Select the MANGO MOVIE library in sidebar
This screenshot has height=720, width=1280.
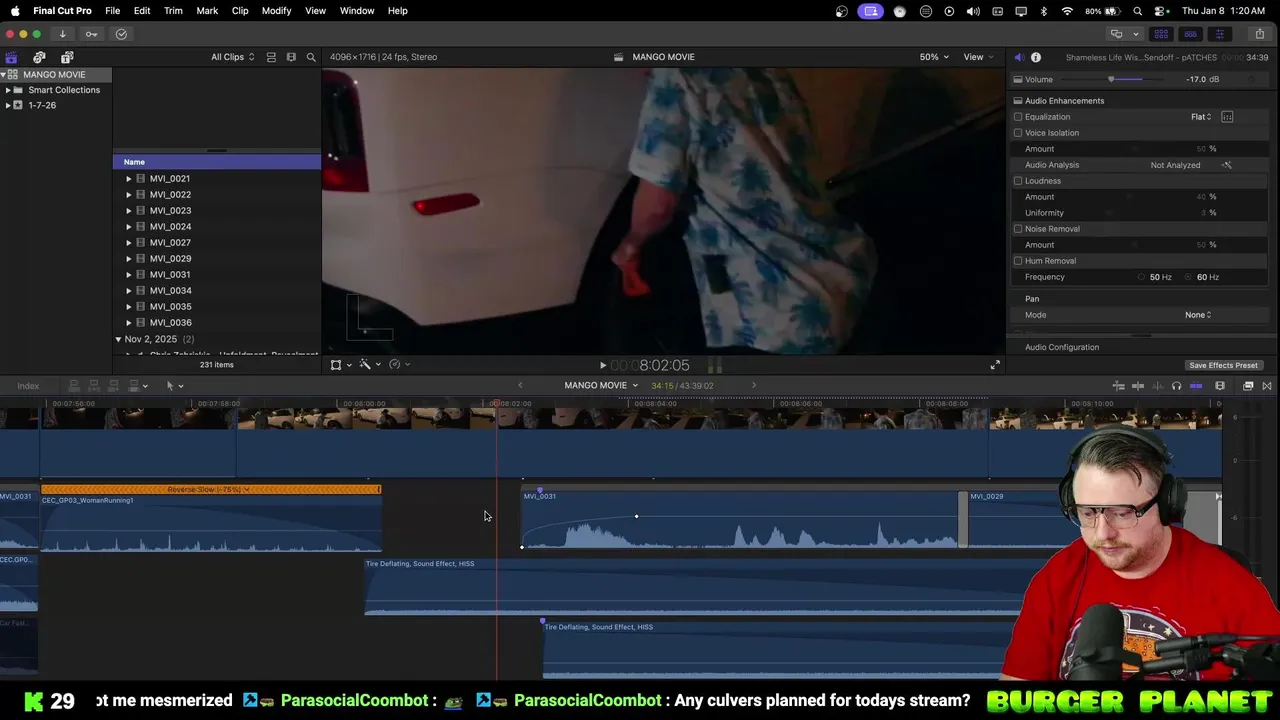pos(54,75)
